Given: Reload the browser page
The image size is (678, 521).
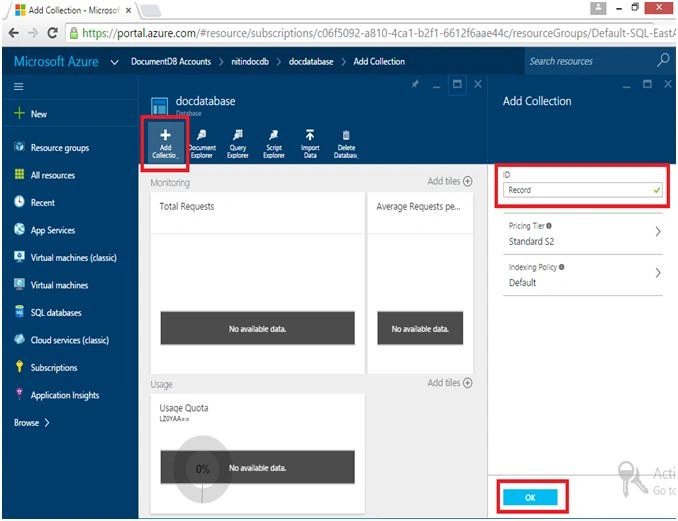Looking at the screenshot, I should coord(53,33).
